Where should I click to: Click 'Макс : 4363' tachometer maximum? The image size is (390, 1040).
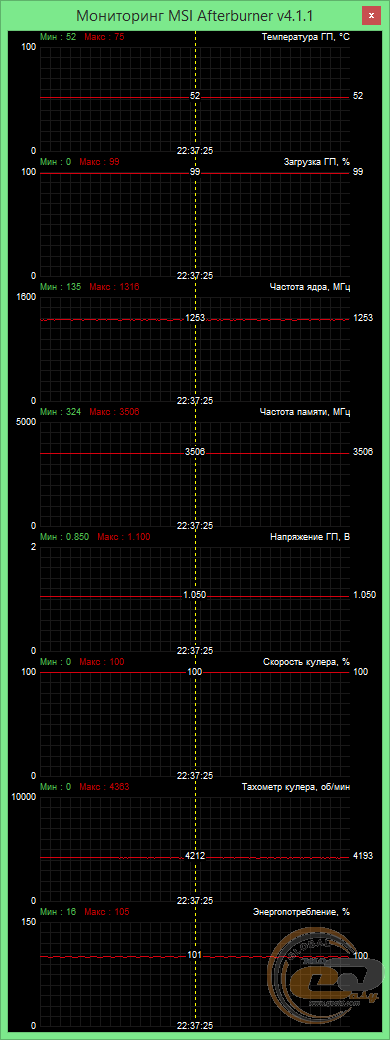click(x=104, y=787)
